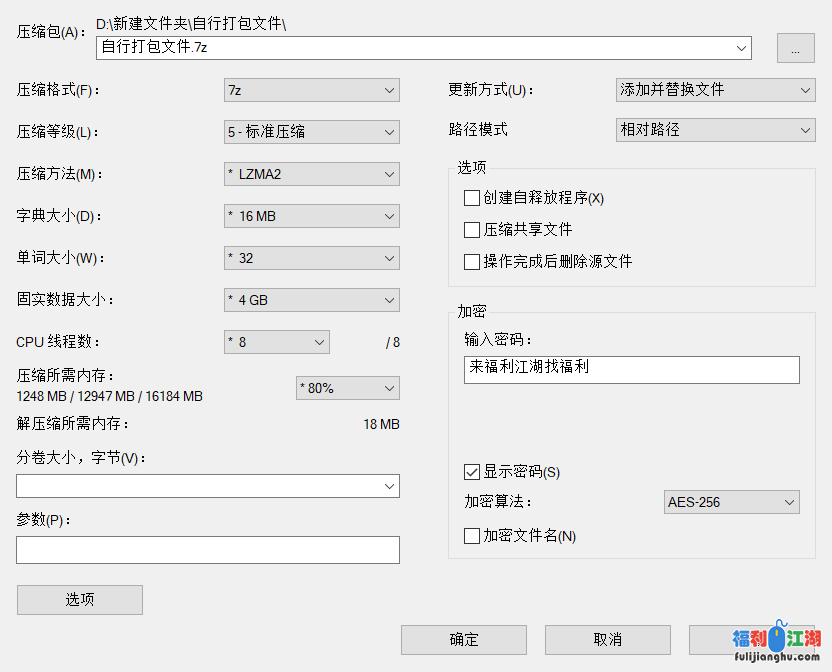The height and width of the screenshot is (672, 832).
Task: Open the 更新方式 dropdown
Action: (x=715, y=90)
